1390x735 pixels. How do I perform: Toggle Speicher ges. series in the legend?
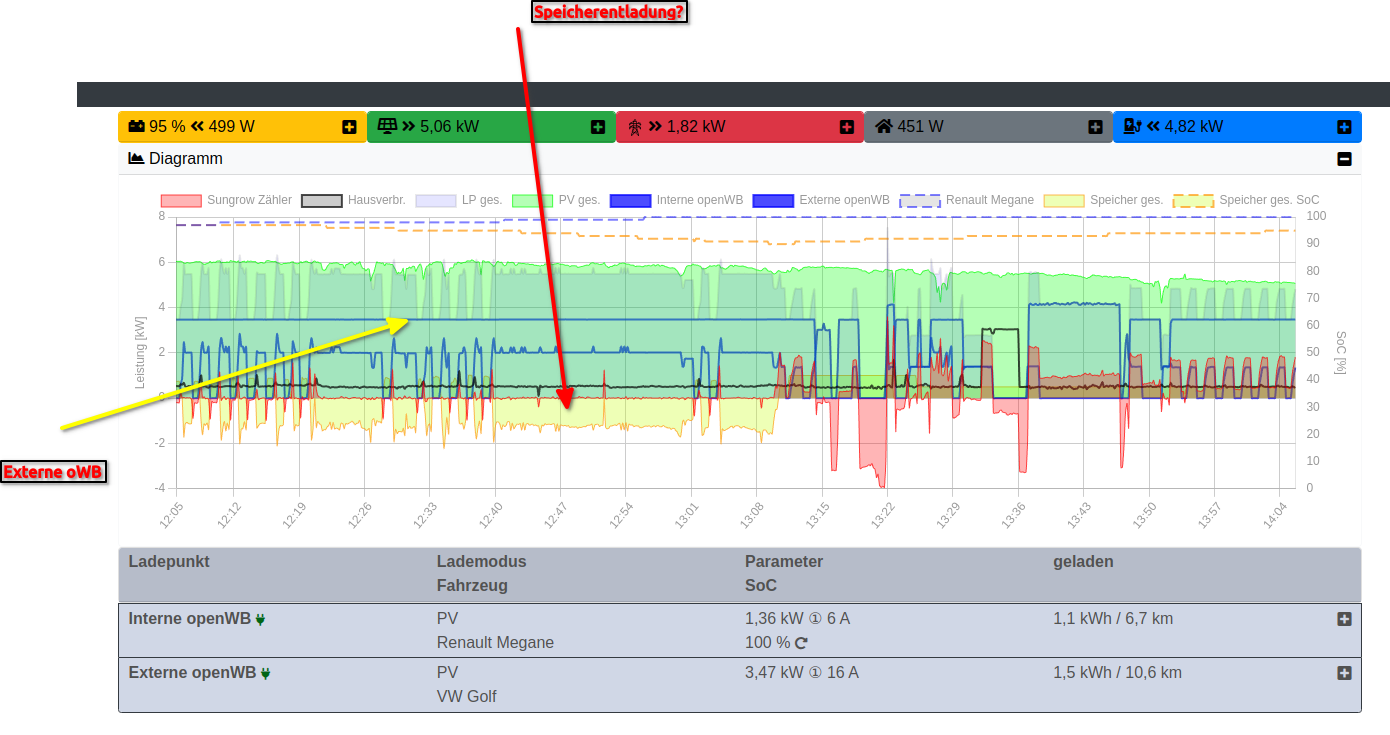pos(1103,200)
